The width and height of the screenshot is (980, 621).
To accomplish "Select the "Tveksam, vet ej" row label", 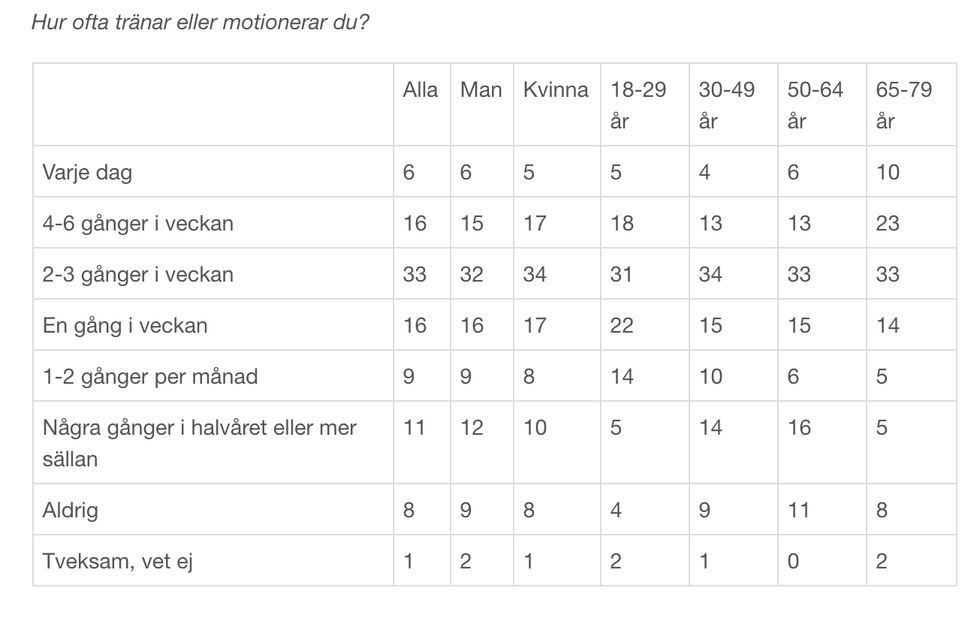I will [117, 561].
